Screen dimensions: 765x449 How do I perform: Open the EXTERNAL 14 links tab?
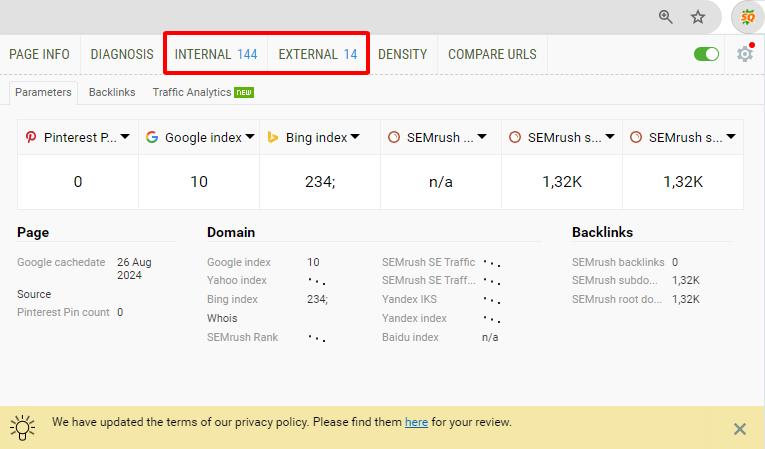click(x=317, y=54)
